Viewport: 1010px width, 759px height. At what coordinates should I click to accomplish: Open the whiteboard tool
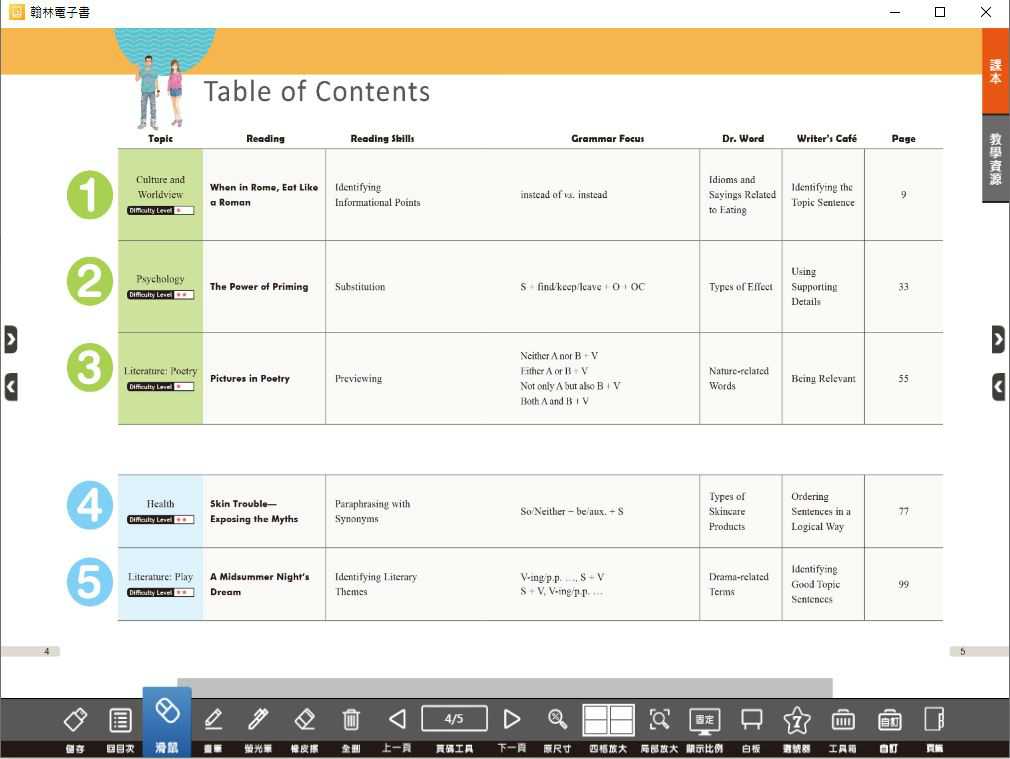pyautogui.click(x=751, y=720)
